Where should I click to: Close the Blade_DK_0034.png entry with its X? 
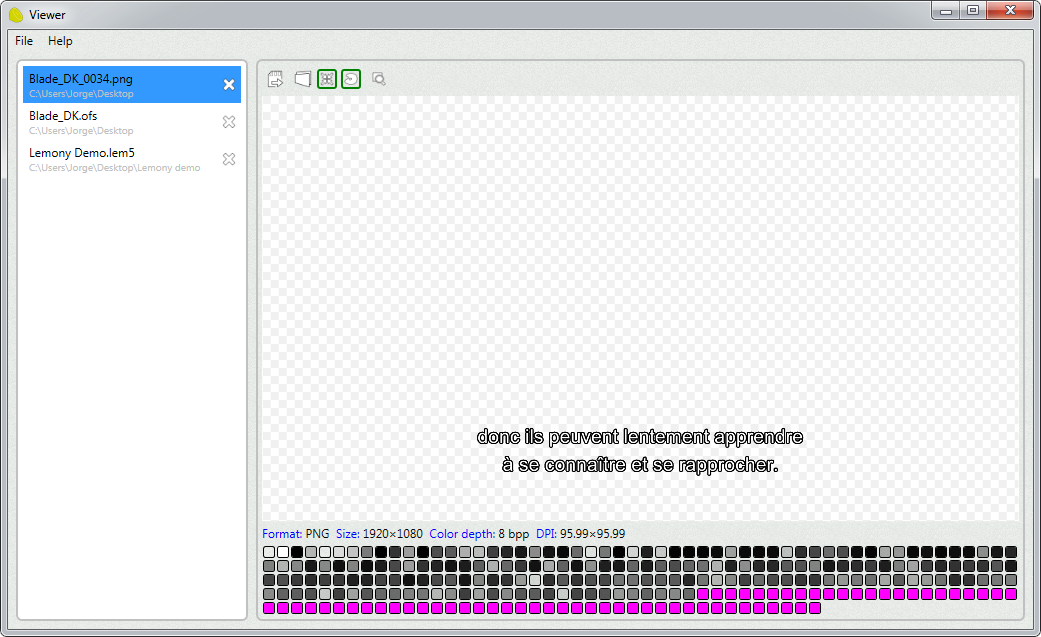(229, 84)
